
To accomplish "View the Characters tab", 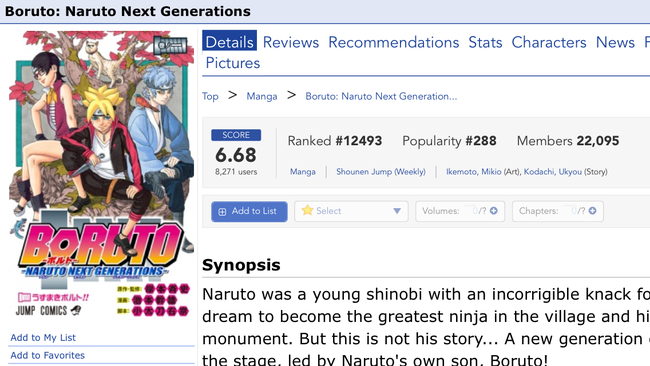I will coord(549,42).
